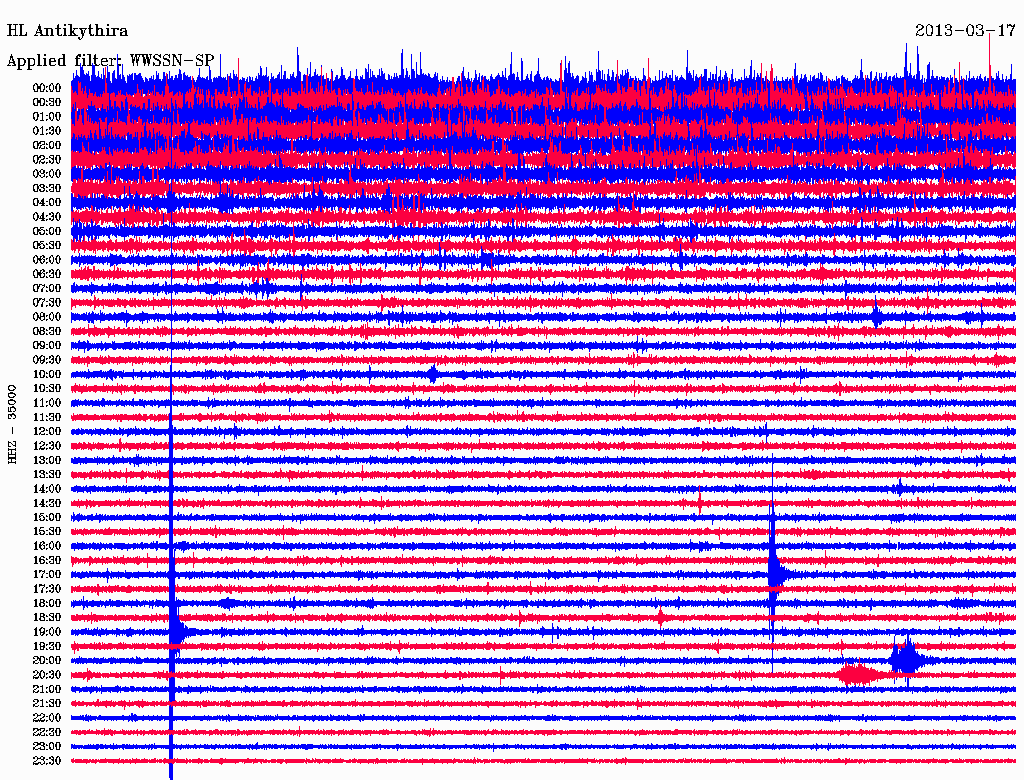Click the HHZ - 35000 axis label
1024x780 pixels.
tap(12, 424)
